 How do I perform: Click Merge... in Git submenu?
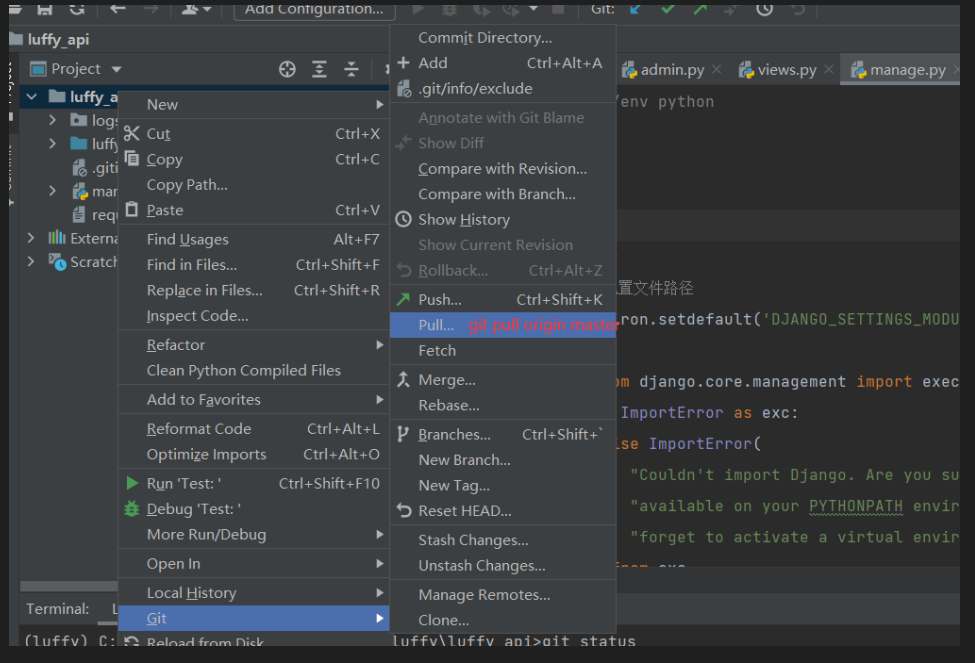[x=503, y=380]
